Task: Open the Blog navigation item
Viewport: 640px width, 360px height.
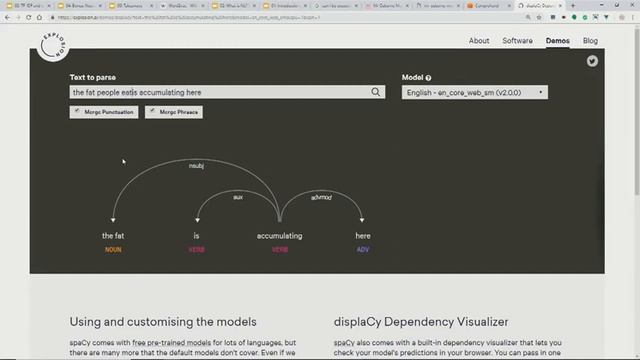Action: (x=590, y=41)
